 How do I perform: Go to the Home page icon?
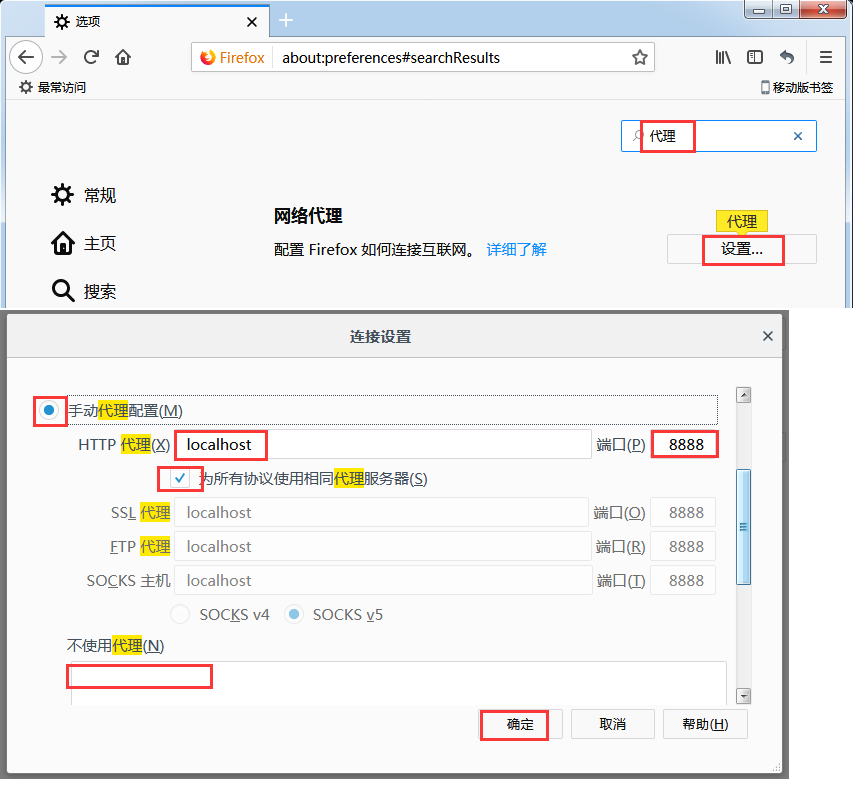click(123, 57)
